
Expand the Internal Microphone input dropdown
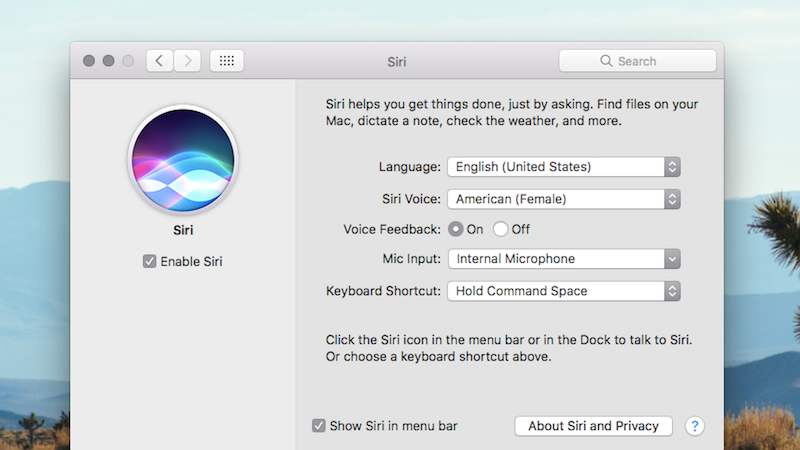[x=564, y=259]
